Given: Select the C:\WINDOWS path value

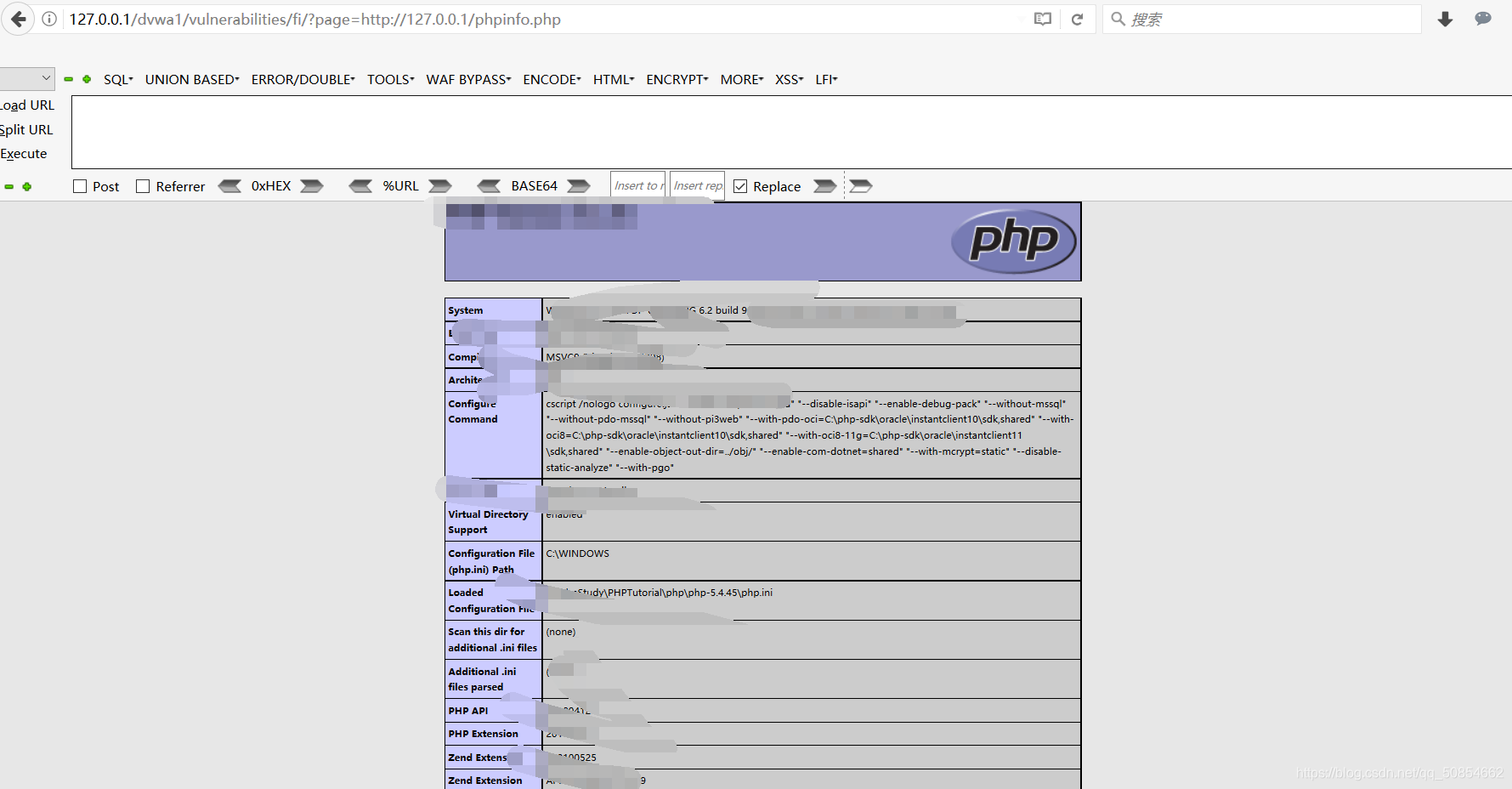Looking at the screenshot, I should pyautogui.click(x=577, y=553).
